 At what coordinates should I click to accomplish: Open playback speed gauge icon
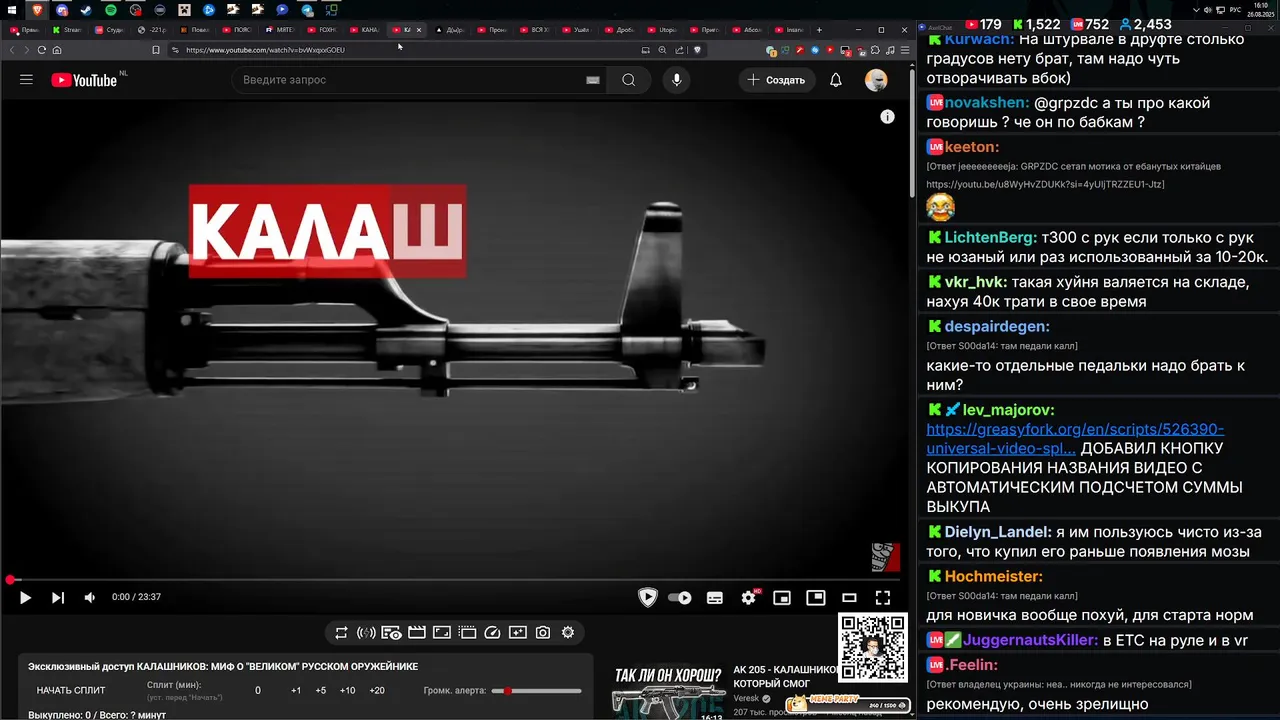pyautogui.click(x=492, y=632)
